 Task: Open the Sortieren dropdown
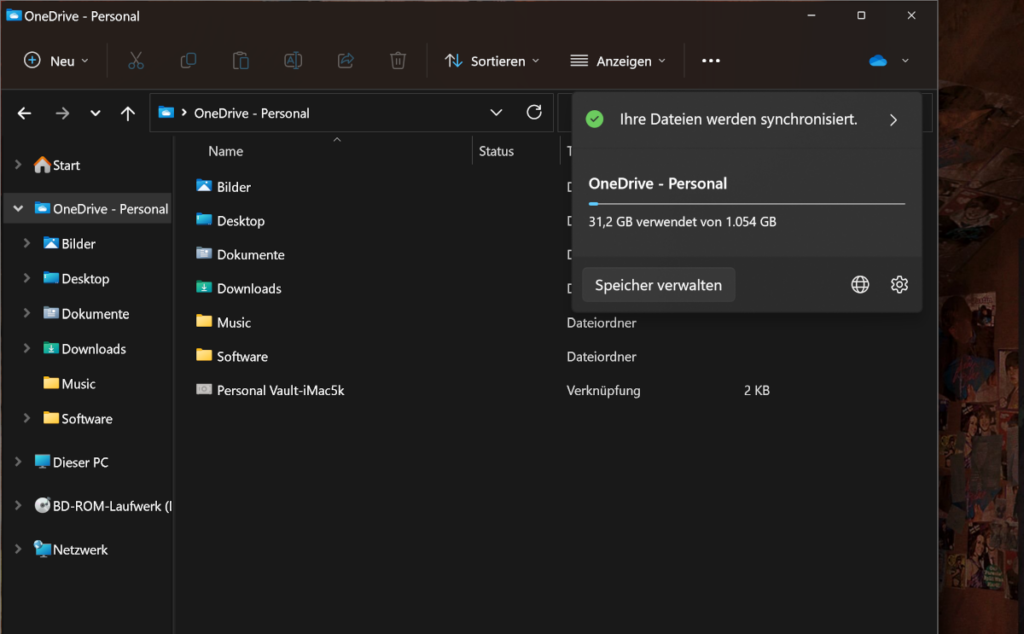[492, 61]
